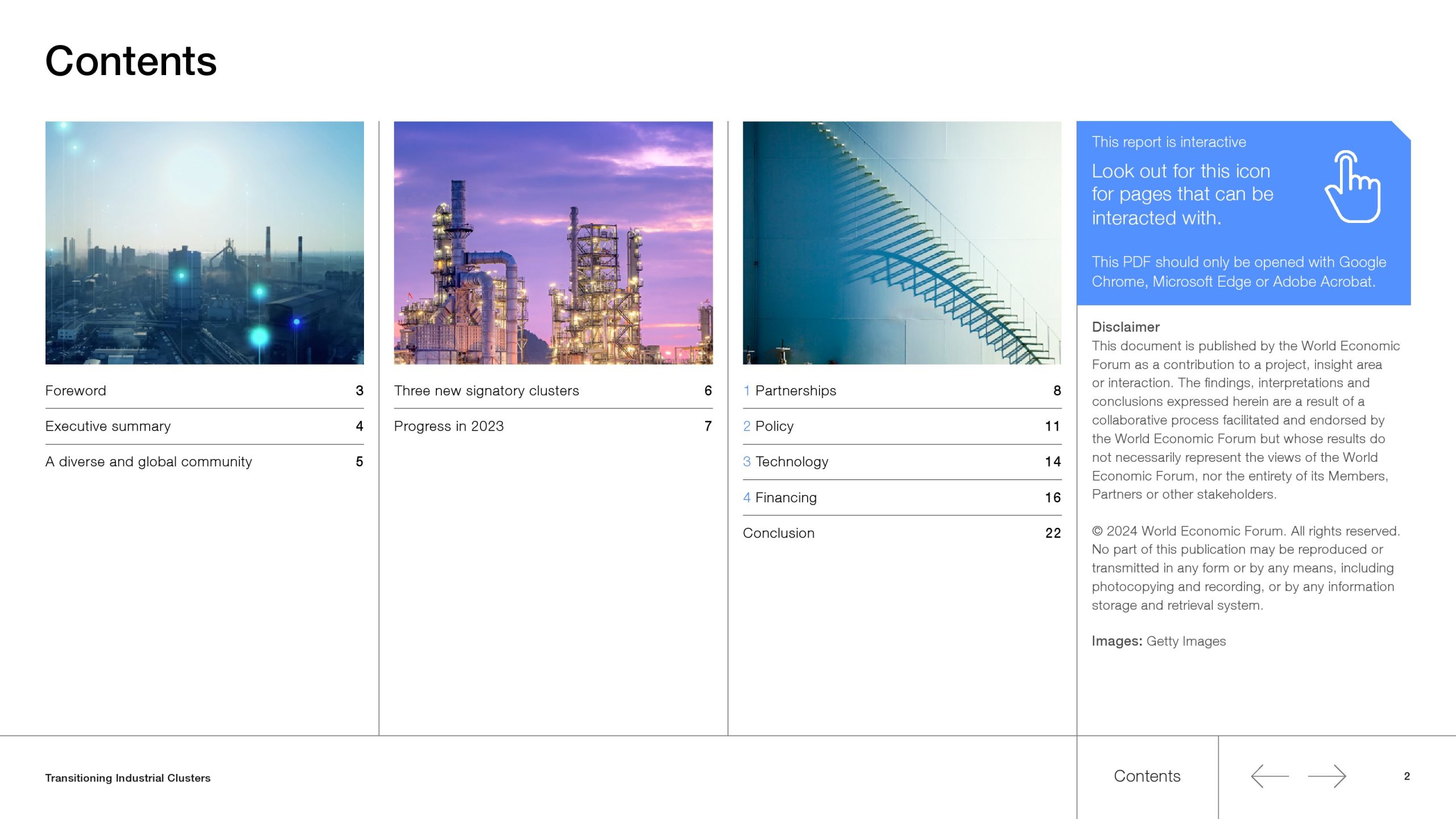The height and width of the screenshot is (819, 1456).
Task: Navigate to chapter 2 Policy
Action: click(774, 426)
